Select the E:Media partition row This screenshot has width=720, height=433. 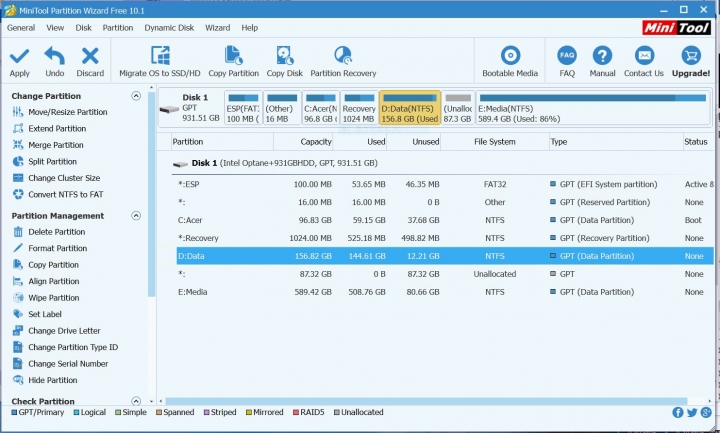pos(444,292)
